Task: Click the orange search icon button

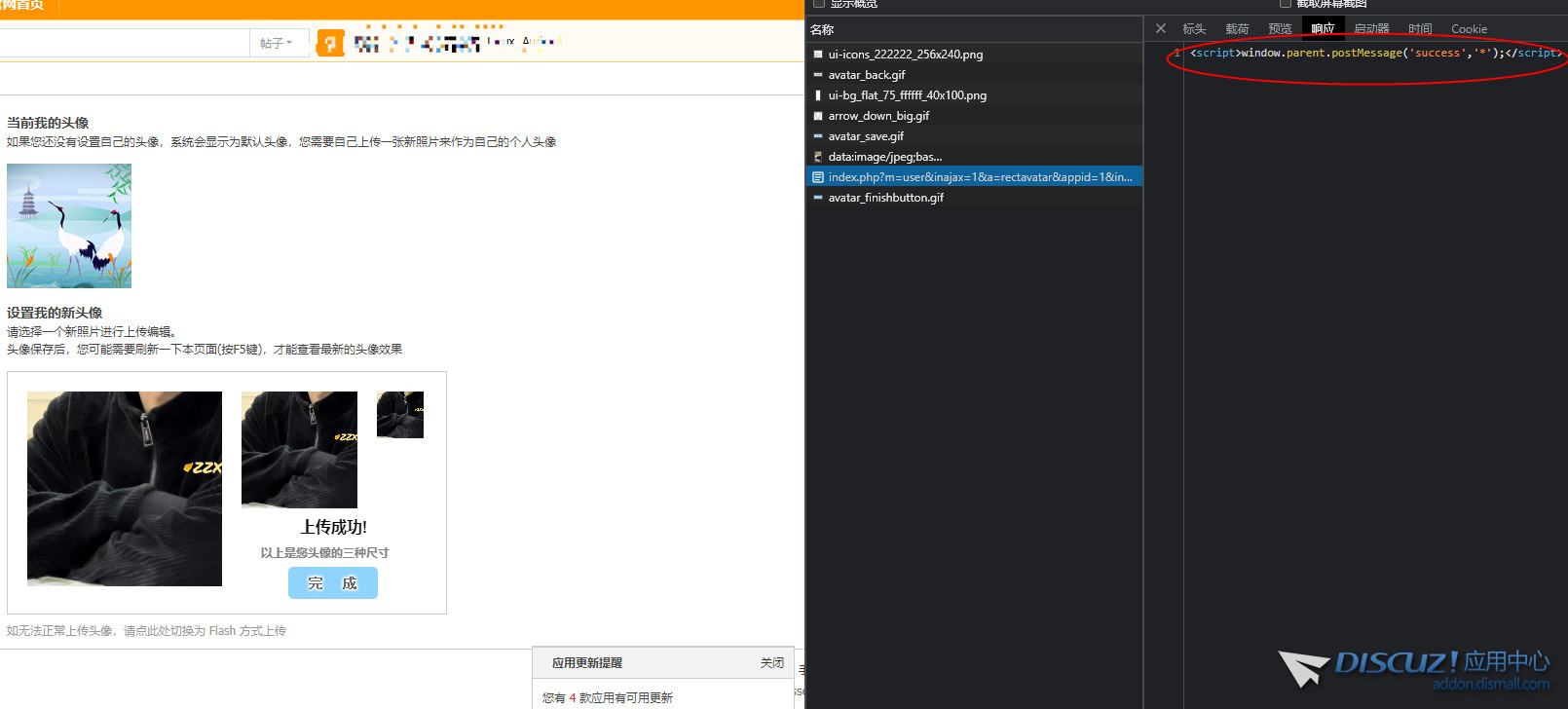Action: 331,44
